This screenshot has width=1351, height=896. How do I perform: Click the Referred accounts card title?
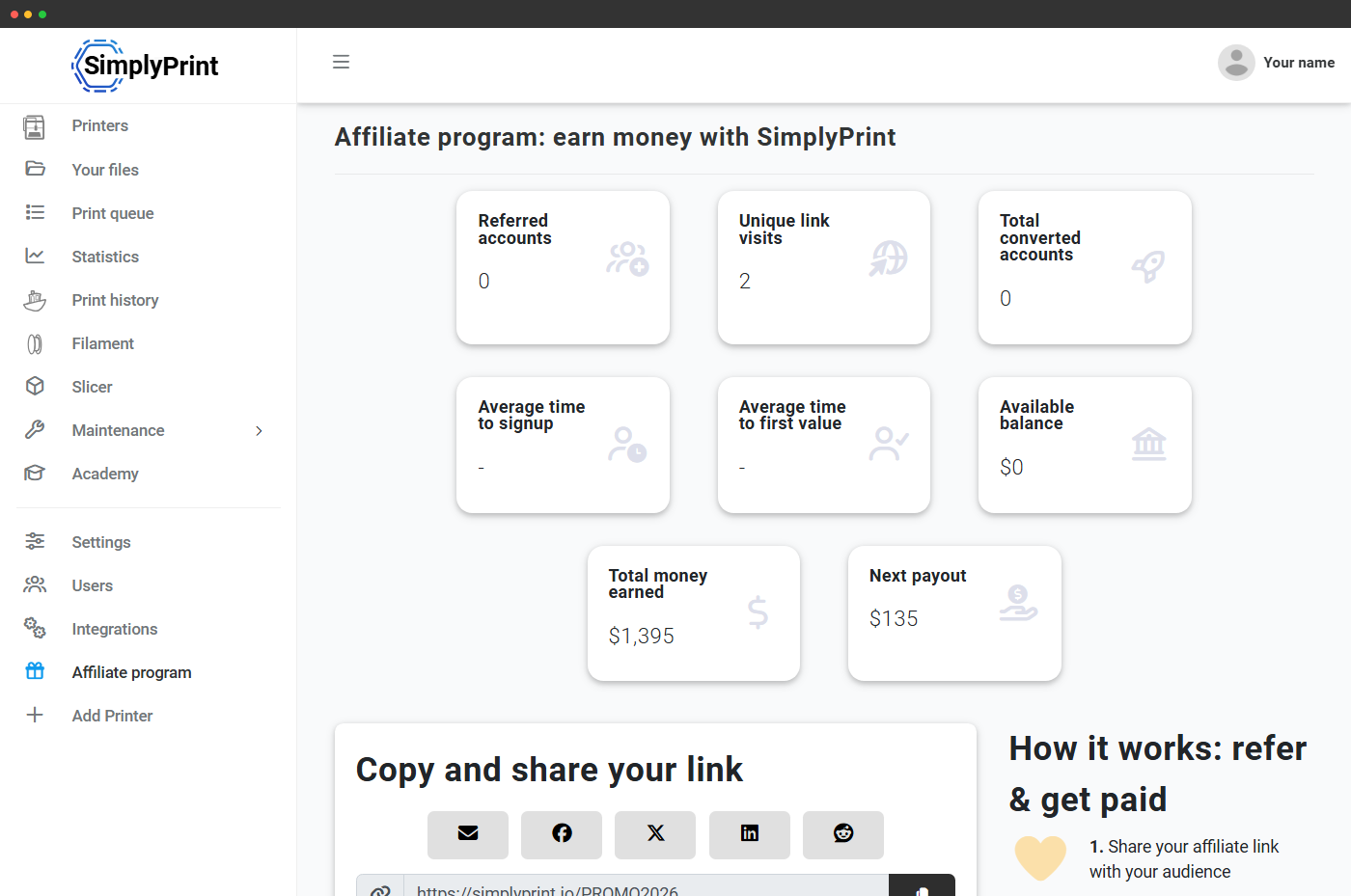click(x=514, y=230)
